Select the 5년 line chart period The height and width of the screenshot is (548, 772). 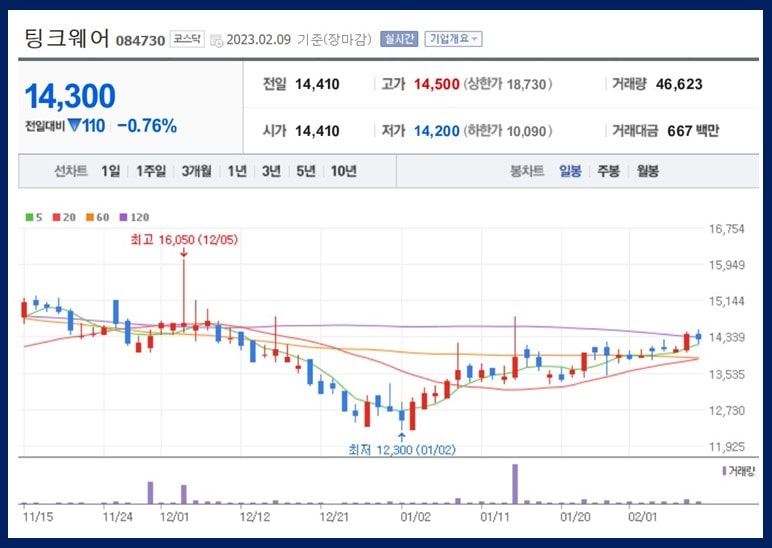[x=306, y=171]
